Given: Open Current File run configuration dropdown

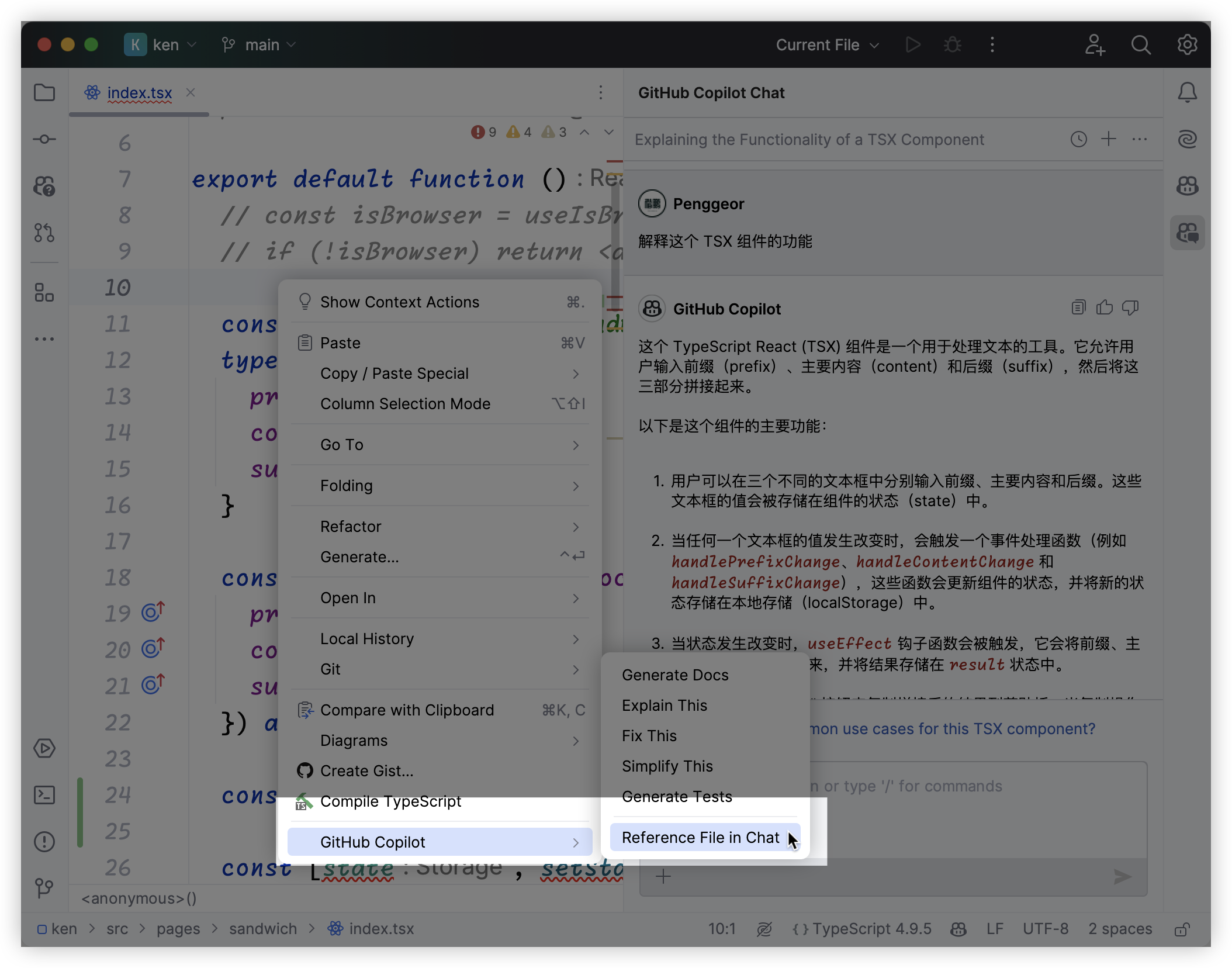Looking at the screenshot, I should click(x=827, y=45).
